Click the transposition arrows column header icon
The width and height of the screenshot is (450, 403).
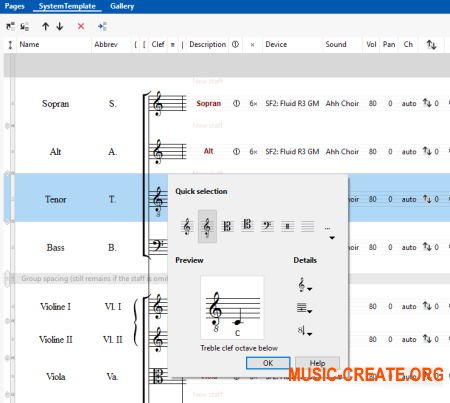(x=431, y=44)
